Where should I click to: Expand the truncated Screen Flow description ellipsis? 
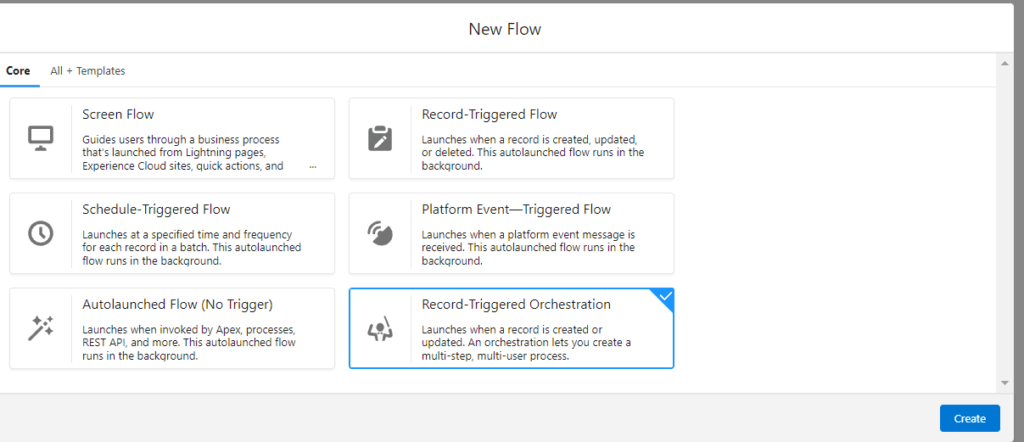tap(313, 166)
